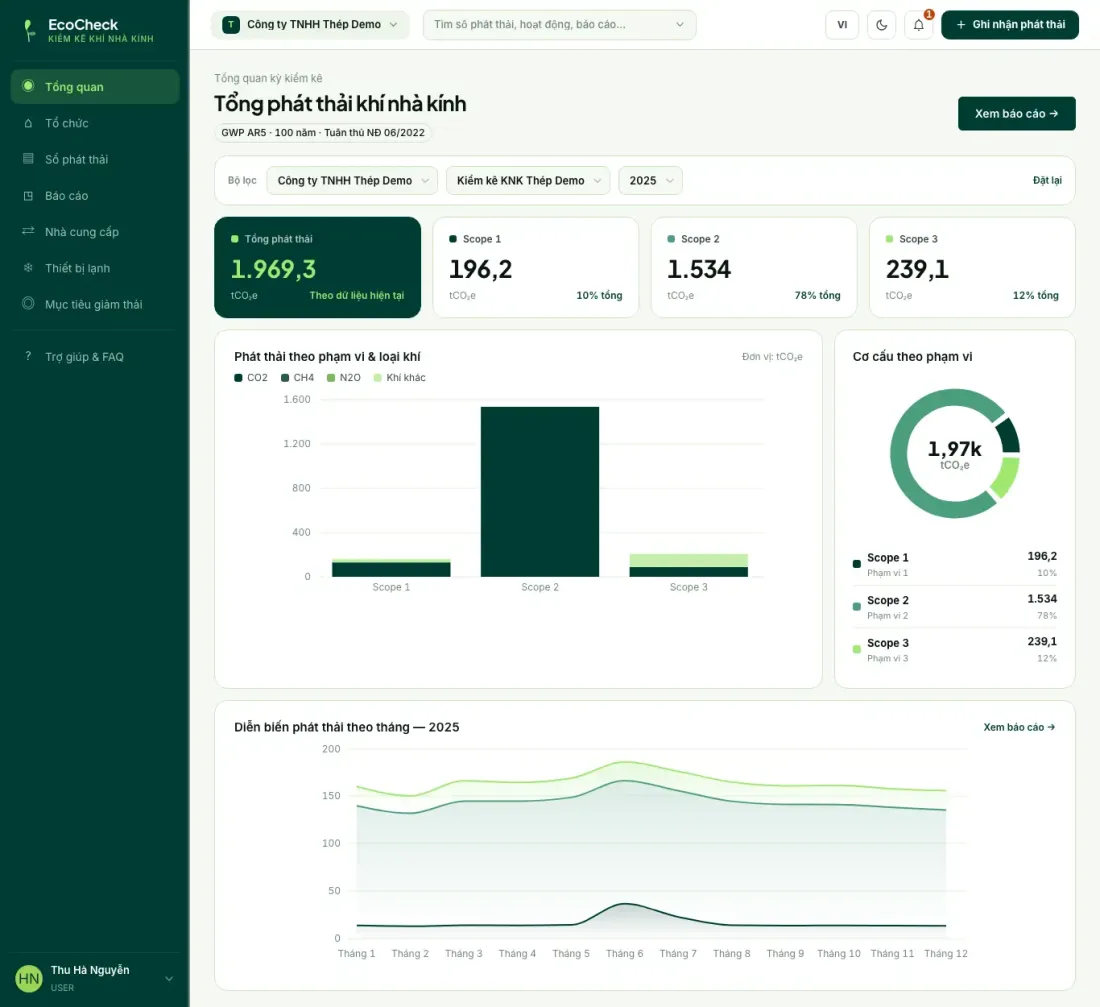
Task: Click the 78% tổng label
Action: click(817, 295)
